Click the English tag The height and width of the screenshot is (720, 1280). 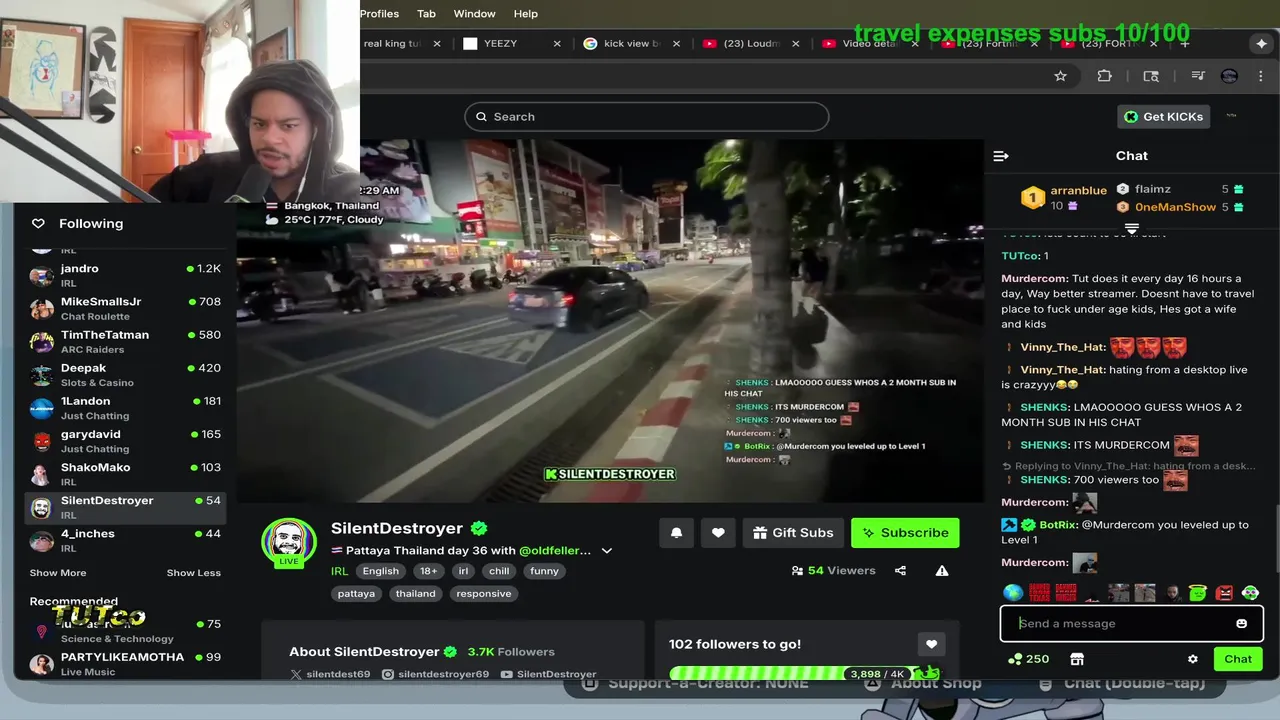pos(381,571)
